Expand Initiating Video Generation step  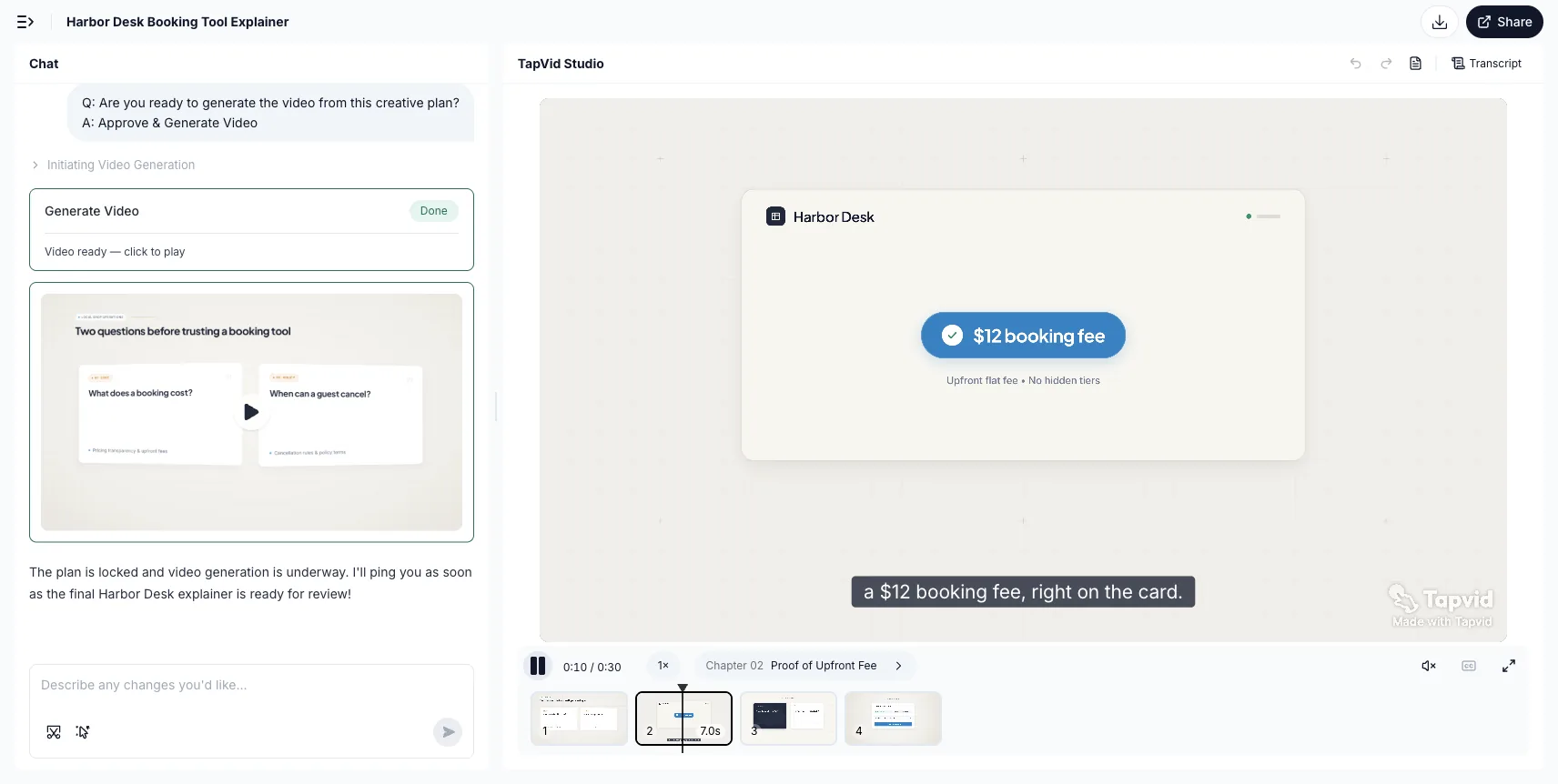113,165
